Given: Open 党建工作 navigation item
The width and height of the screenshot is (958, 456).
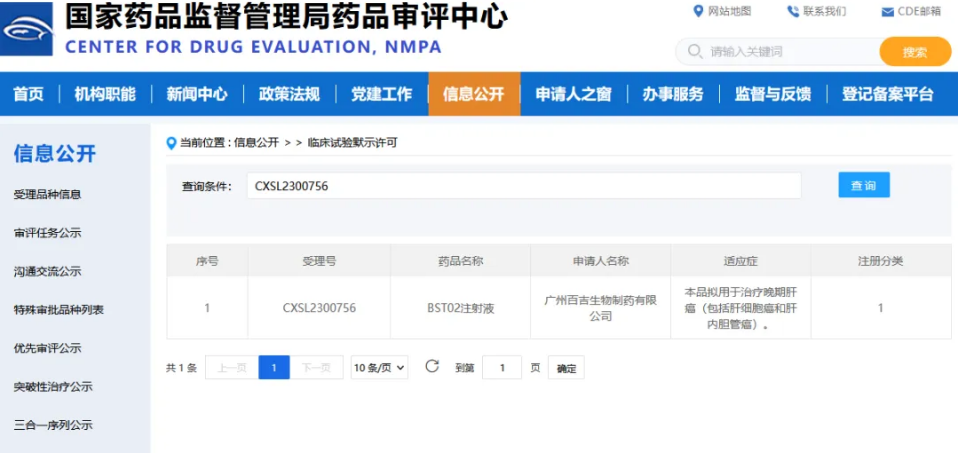Looking at the screenshot, I should [381, 94].
